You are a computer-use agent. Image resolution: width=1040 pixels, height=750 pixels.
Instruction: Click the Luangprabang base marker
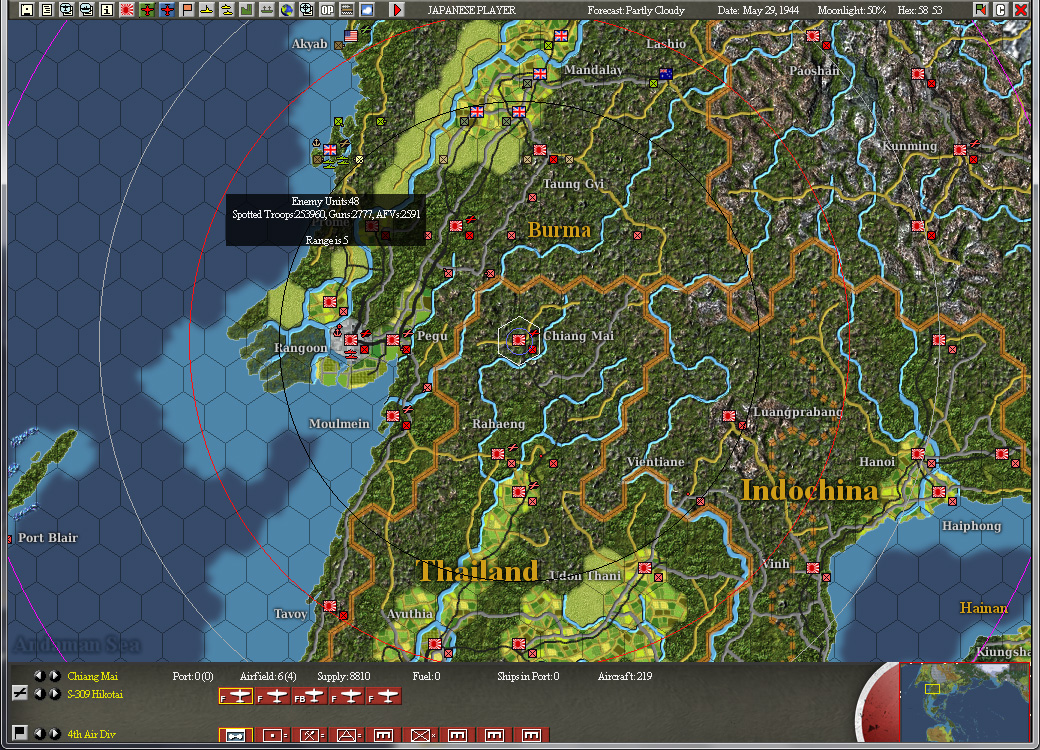pyautogui.click(x=729, y=416)
